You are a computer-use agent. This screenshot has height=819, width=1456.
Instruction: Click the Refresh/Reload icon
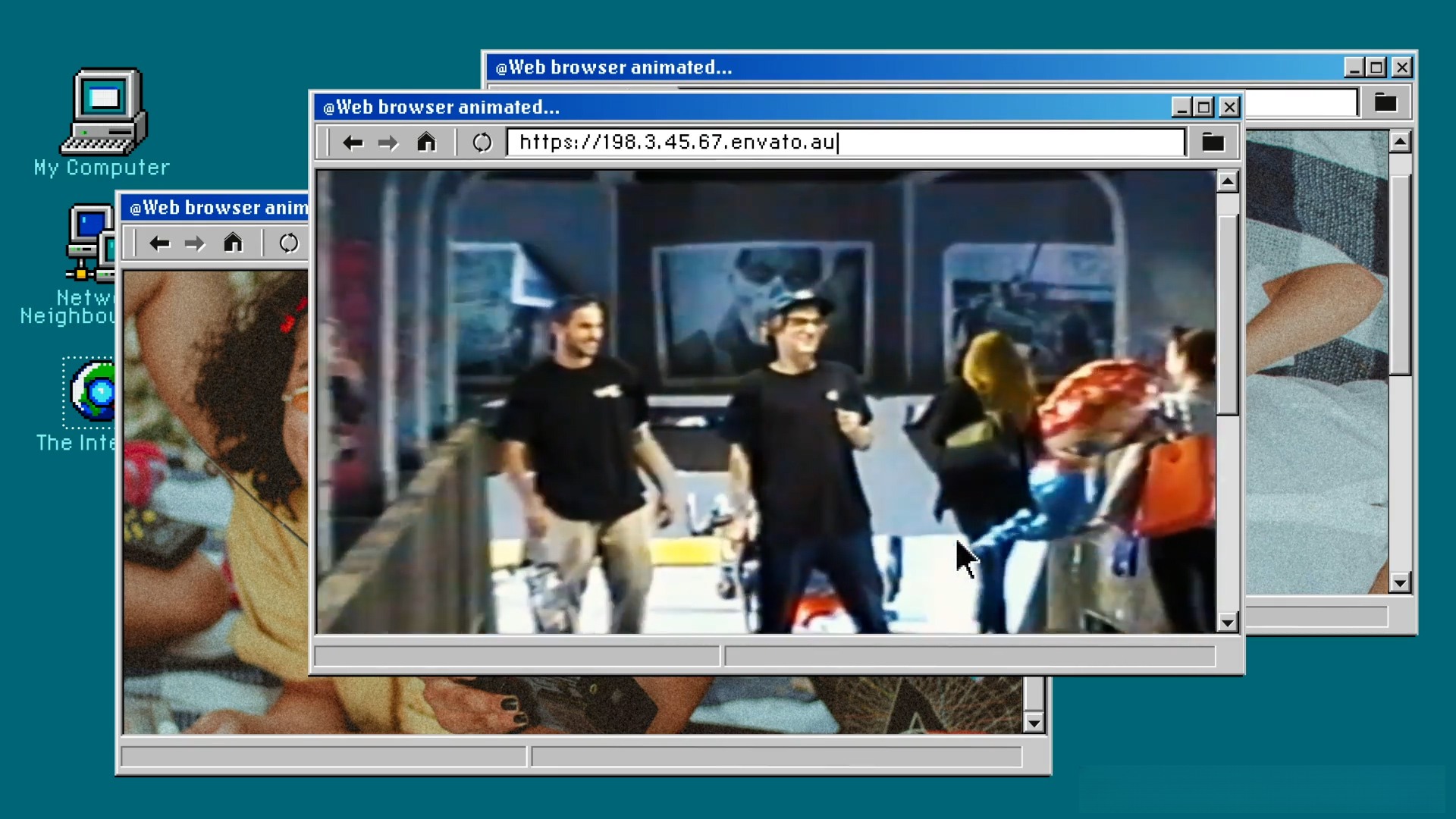coord(481,141)
